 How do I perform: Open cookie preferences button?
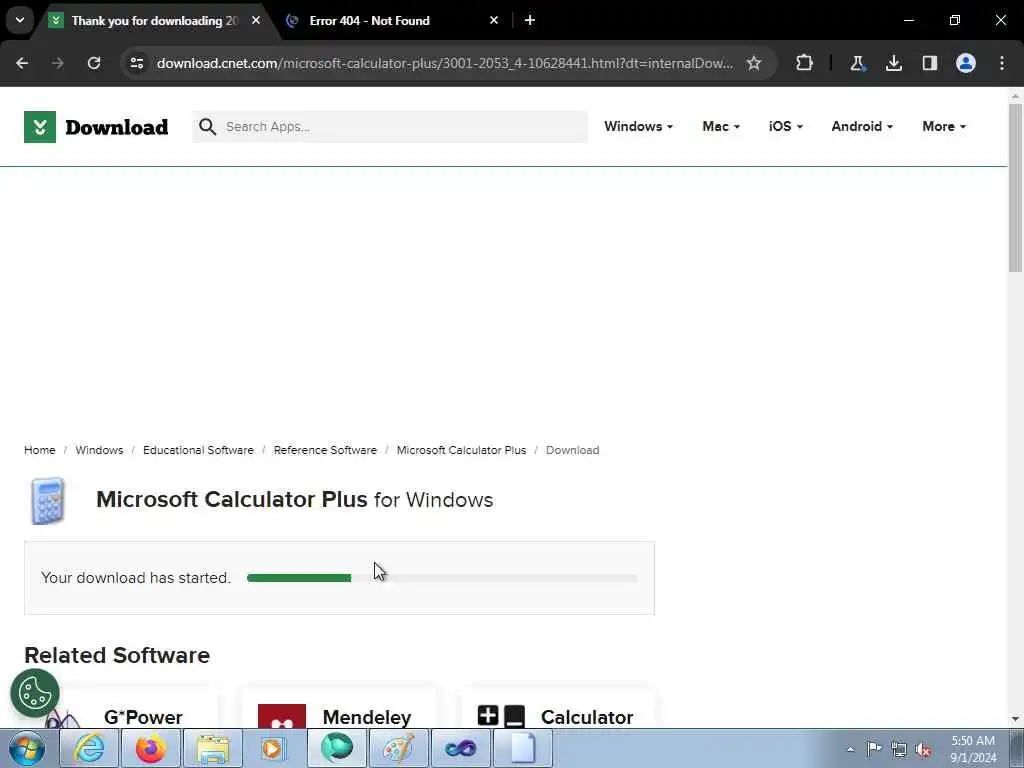(35, 694)
